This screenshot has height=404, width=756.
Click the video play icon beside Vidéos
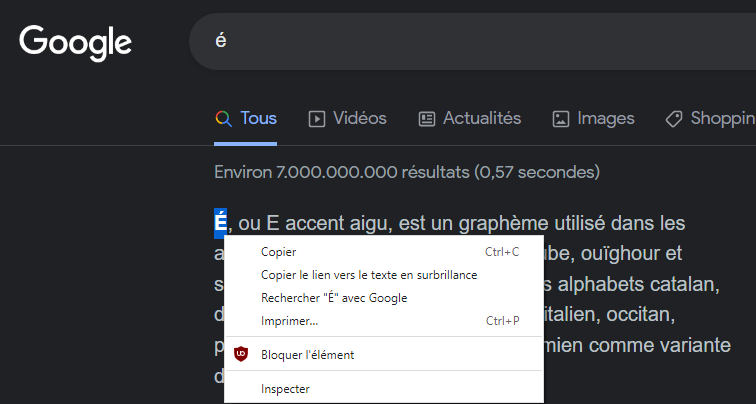[x=317, y=119]
